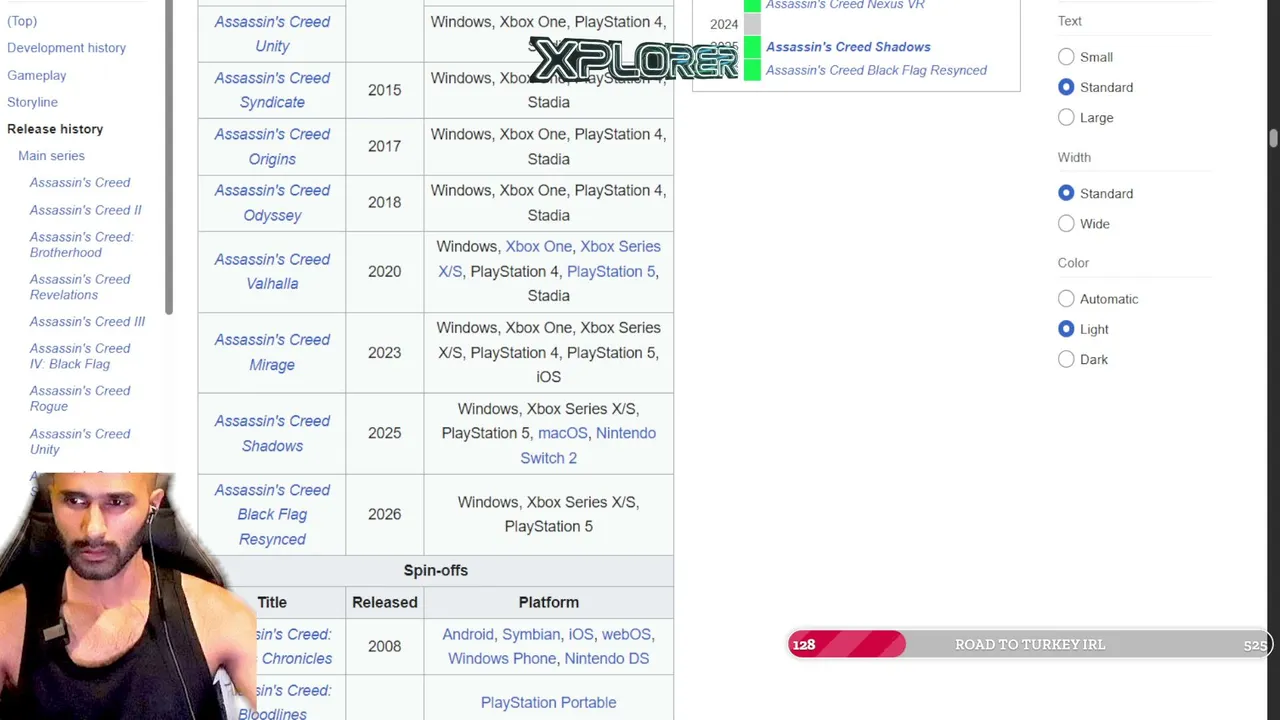Click release year 2025 in Shadows row
The image size is (1280, 720).
(x=384, y=433)
